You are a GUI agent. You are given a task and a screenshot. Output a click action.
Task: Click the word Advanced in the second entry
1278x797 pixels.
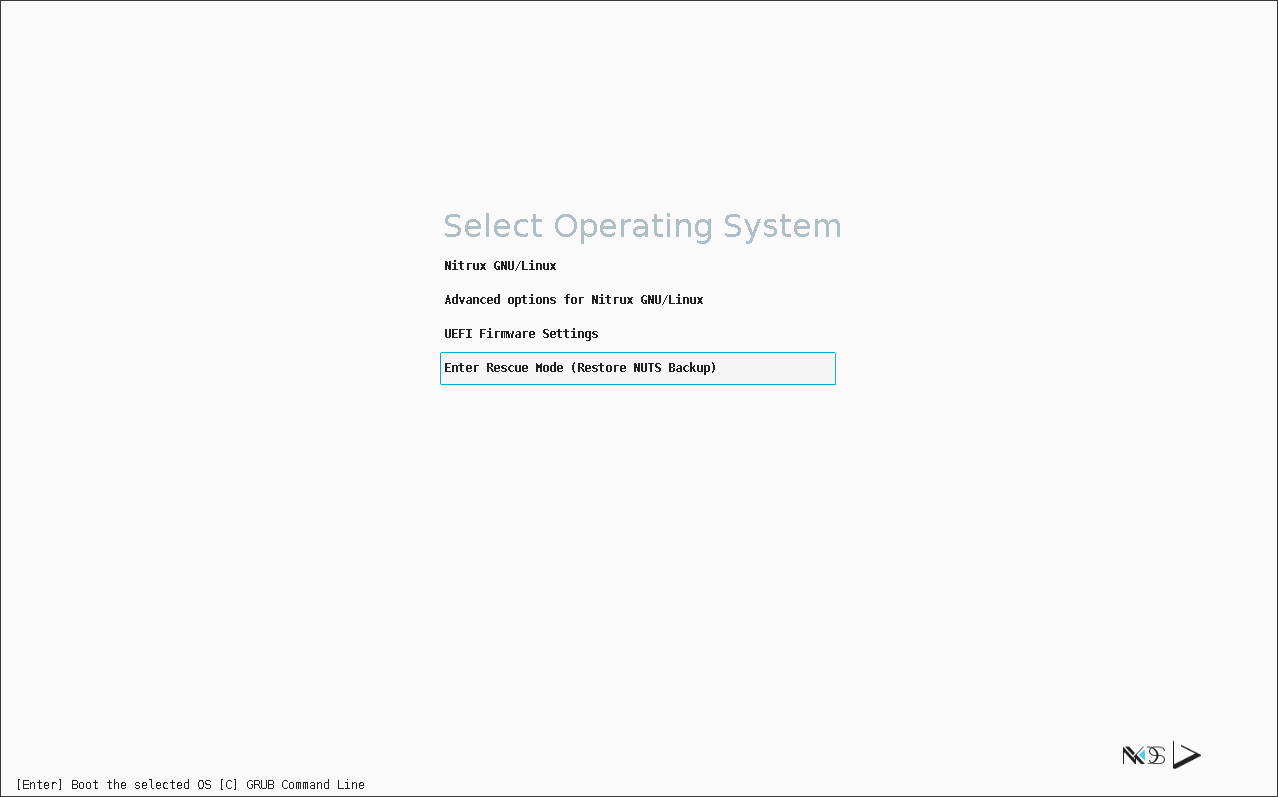pyautogui.click(x=472, y=300)
